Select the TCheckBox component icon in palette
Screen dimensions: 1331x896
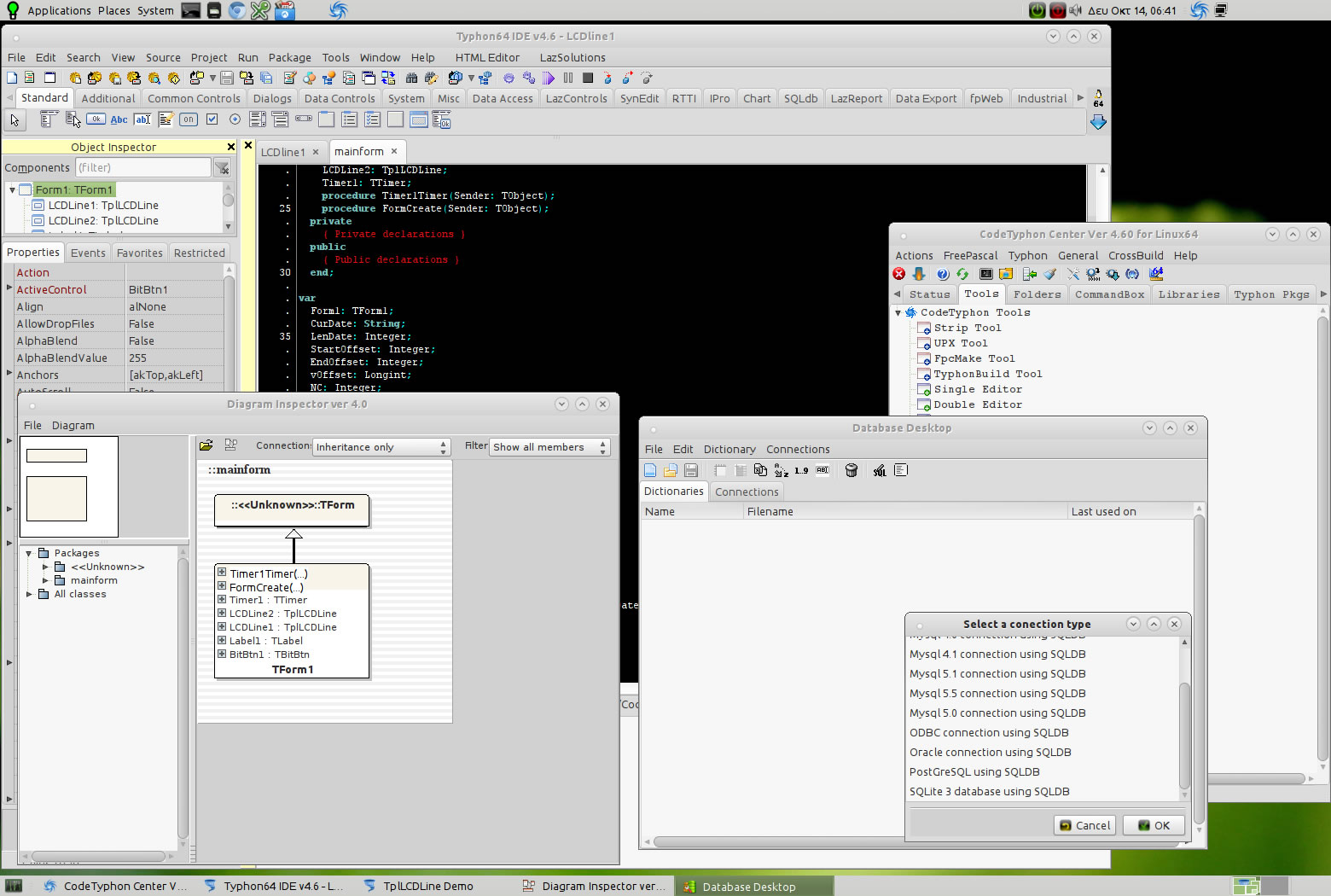tap(212, 119)
